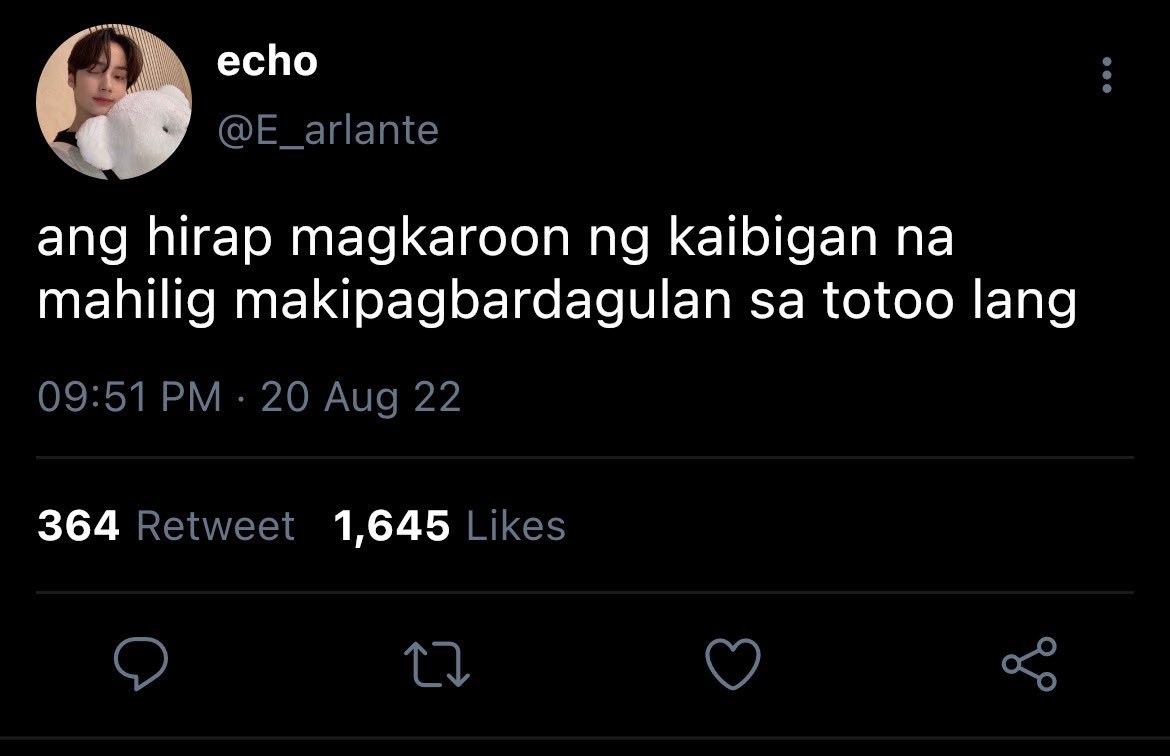Viewport: 1170px width, 756px height.
Task: Click the display name echo
Action: click(267, 61)
